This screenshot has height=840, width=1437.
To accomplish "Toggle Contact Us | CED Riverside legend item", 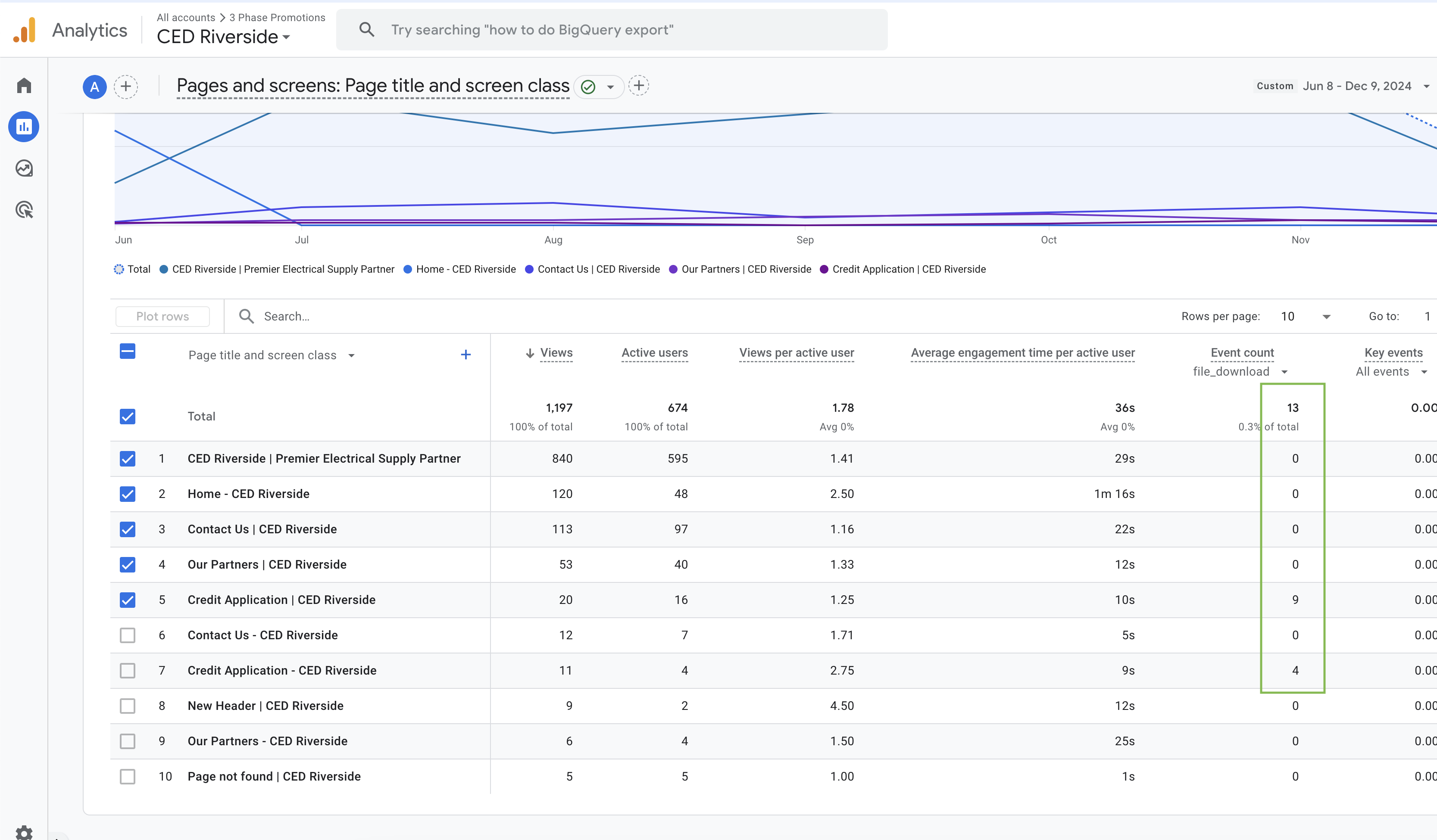I will (x=593, y=269).
